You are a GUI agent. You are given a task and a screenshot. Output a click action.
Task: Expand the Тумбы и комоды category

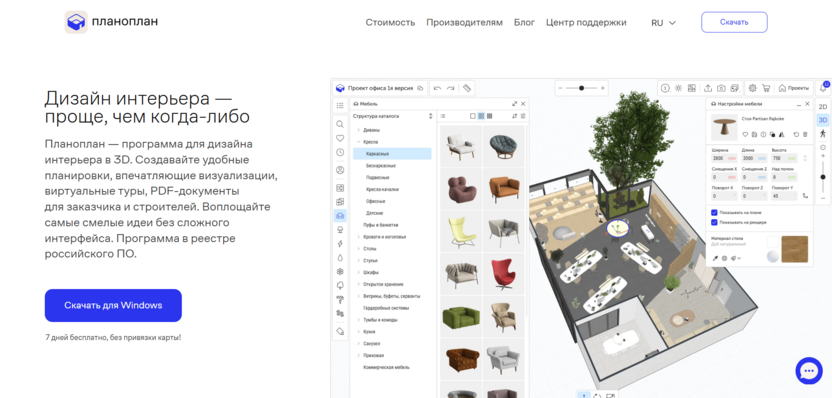[359, 320]
